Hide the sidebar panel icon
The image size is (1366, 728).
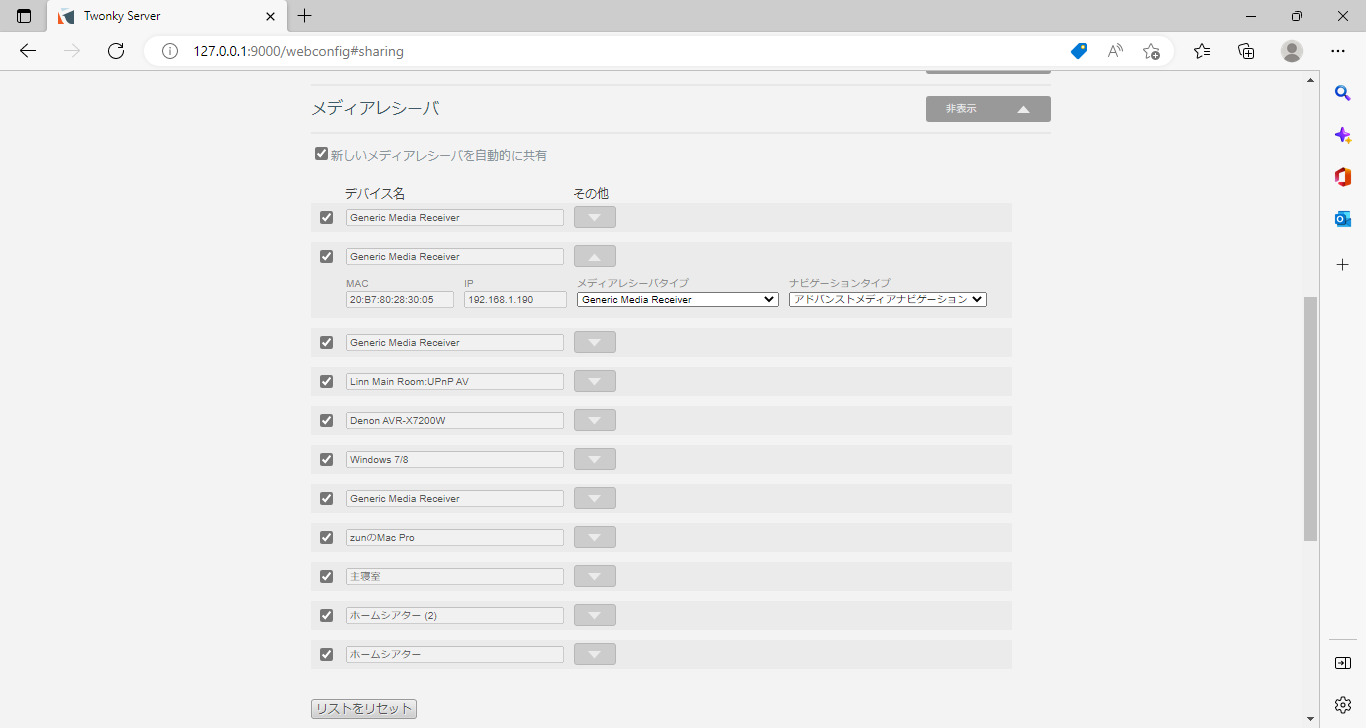coord(1343,663)
